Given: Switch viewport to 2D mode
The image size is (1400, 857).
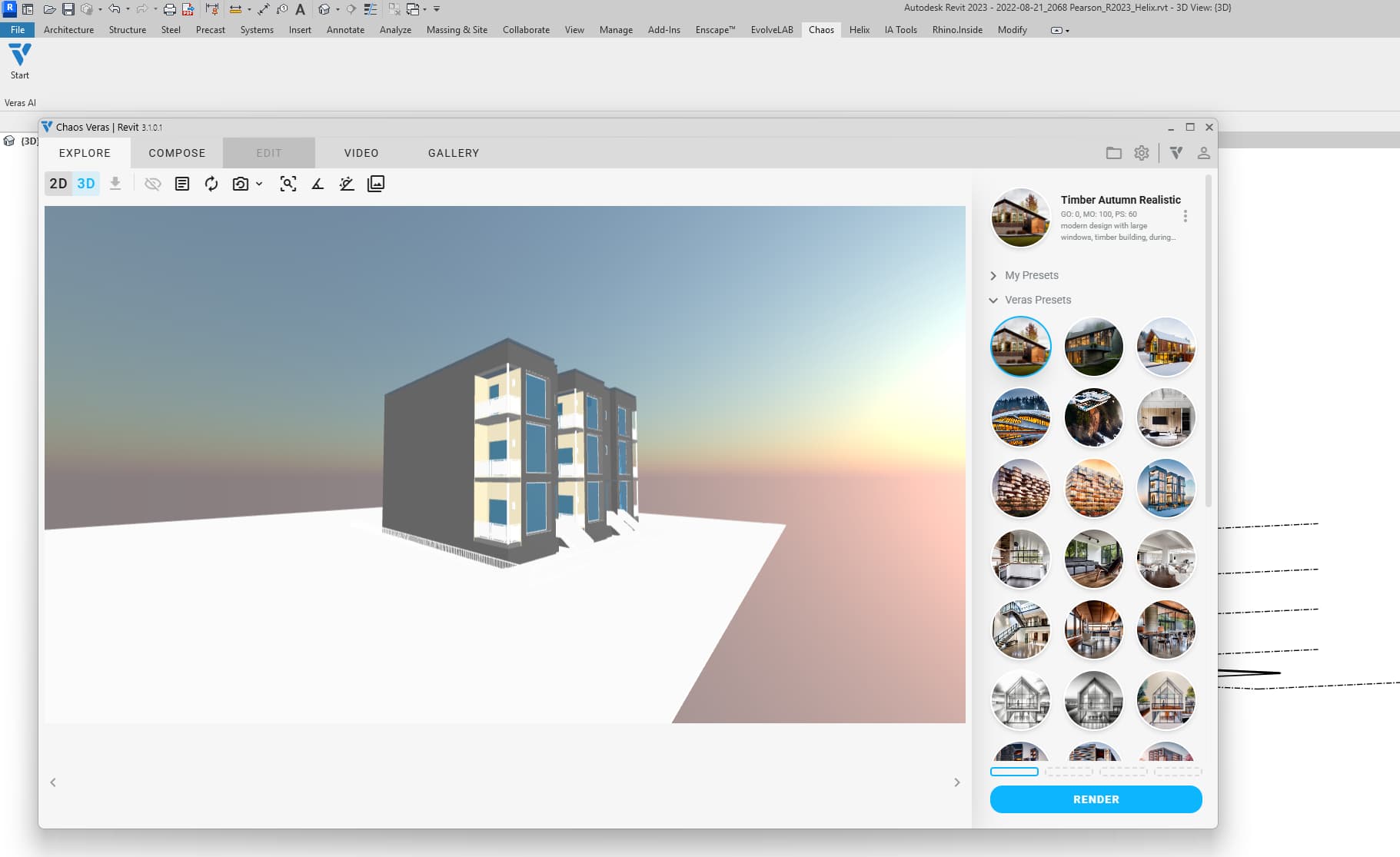Looking at the screenshot, I should click(x=58, y=184).
